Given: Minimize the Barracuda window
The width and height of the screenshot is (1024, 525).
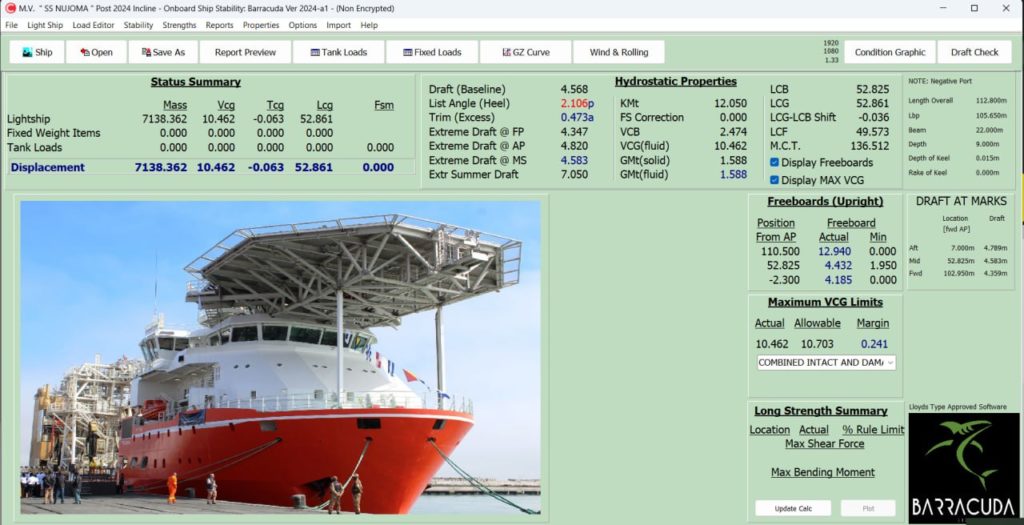Looking at the screenshot, I should 944,8.
